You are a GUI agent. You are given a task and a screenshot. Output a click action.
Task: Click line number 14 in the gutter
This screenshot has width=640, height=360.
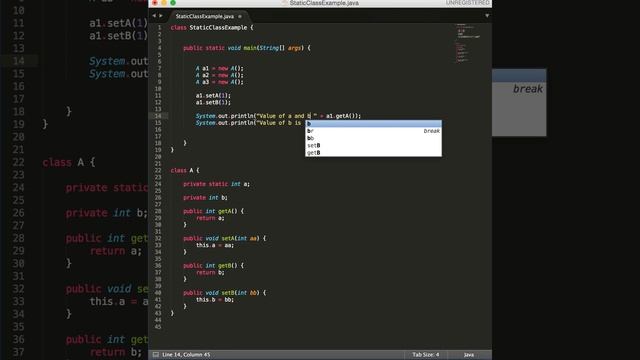(x=158, y=116)
